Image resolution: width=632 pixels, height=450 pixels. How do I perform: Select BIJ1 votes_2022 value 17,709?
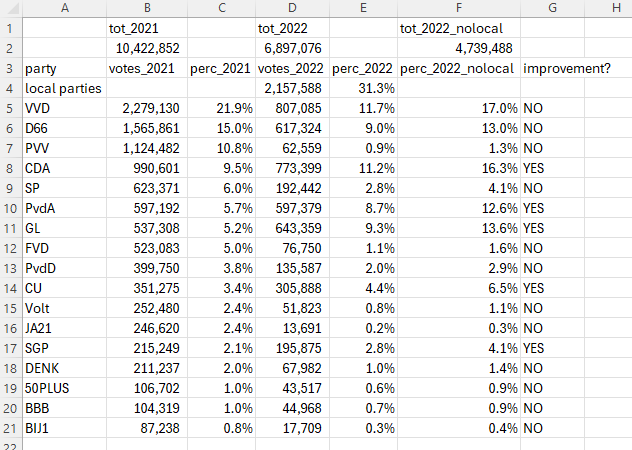pyautogui.click(x=293, y=428)
